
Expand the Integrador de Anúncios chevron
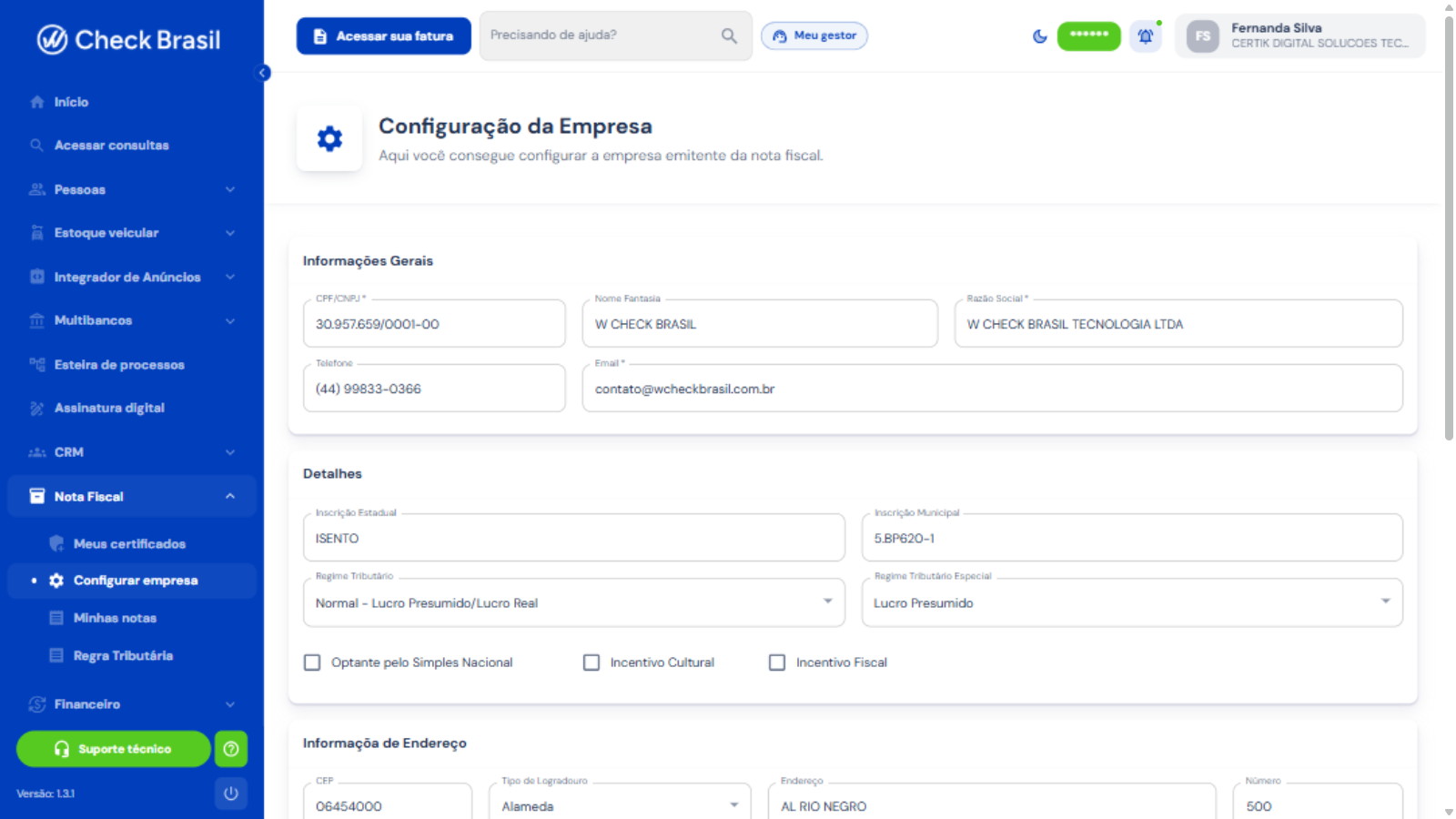point(230,277)
